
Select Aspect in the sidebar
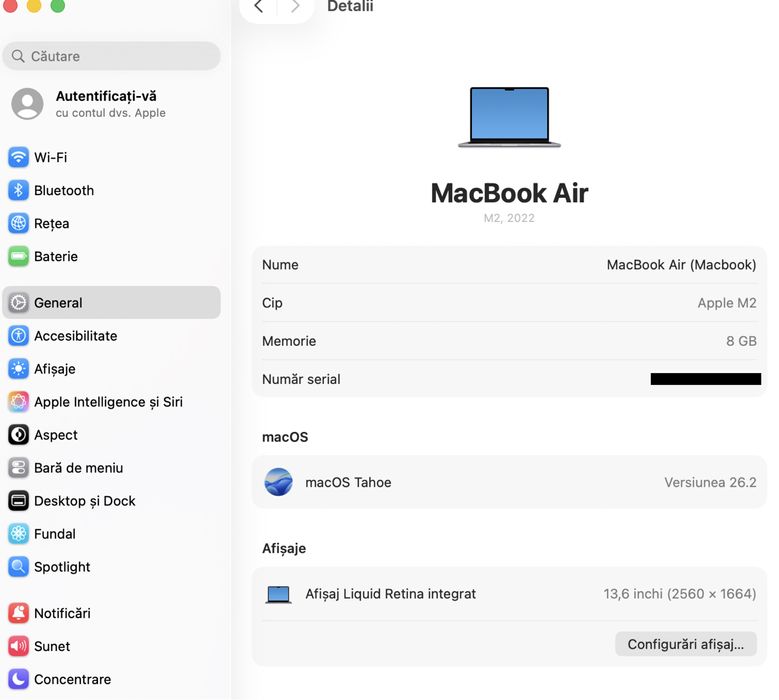[111, 435]
